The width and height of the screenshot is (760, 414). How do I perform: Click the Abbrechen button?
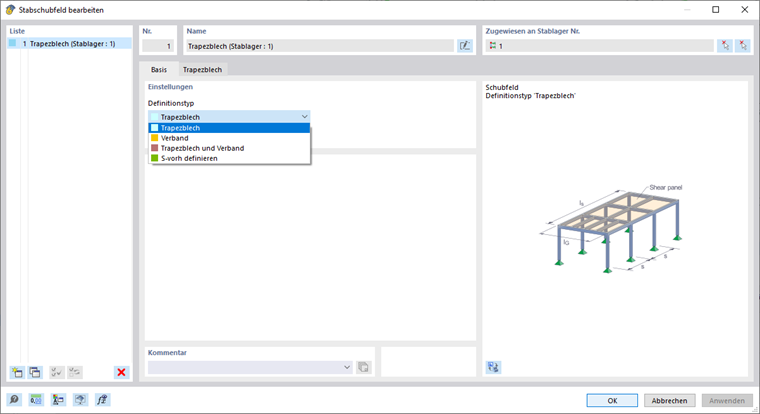click(x=669, y=400)
